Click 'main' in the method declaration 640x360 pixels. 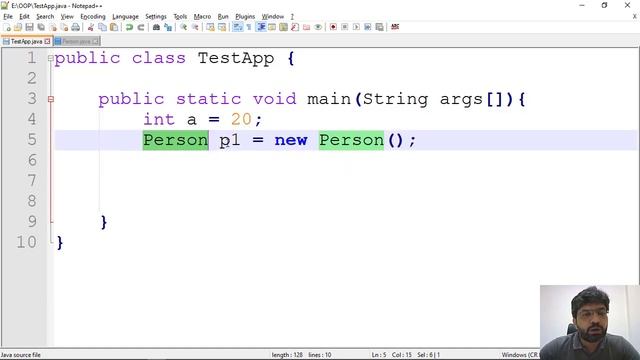(x=329, y=99)
